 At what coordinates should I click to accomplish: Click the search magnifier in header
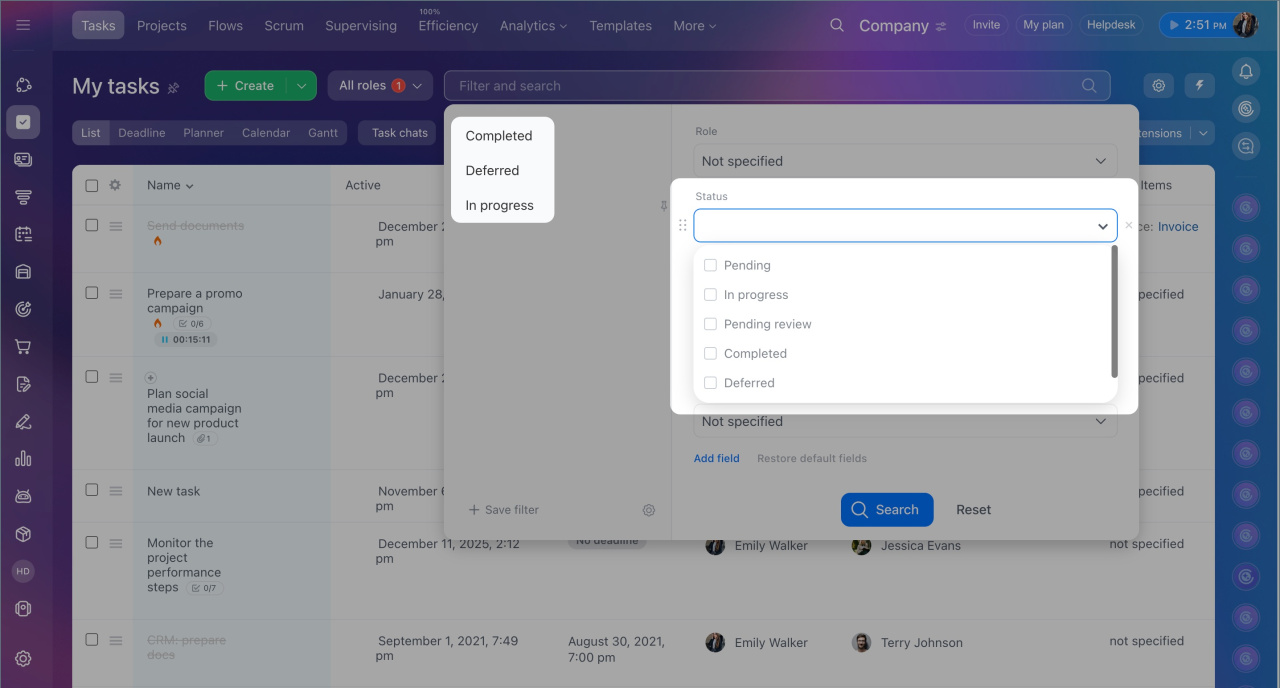[837, 25]
